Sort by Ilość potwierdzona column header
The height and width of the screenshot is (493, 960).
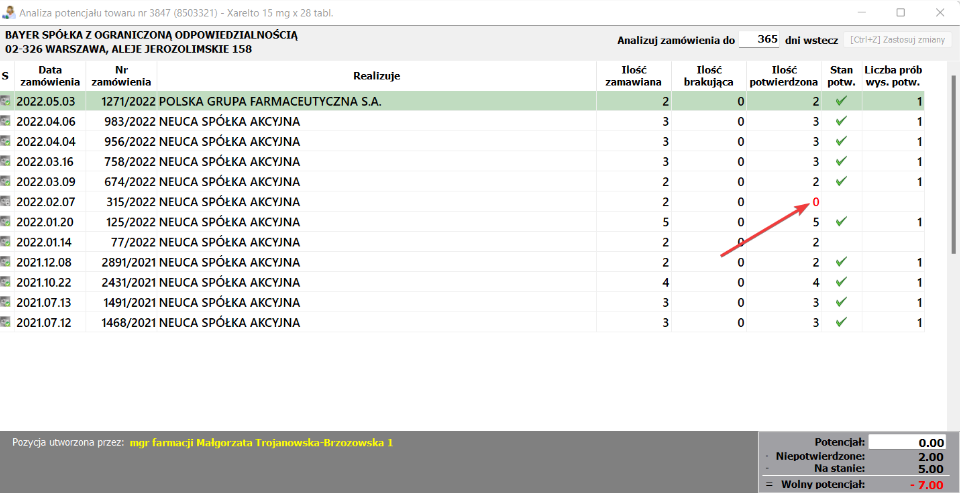(783, 76)
